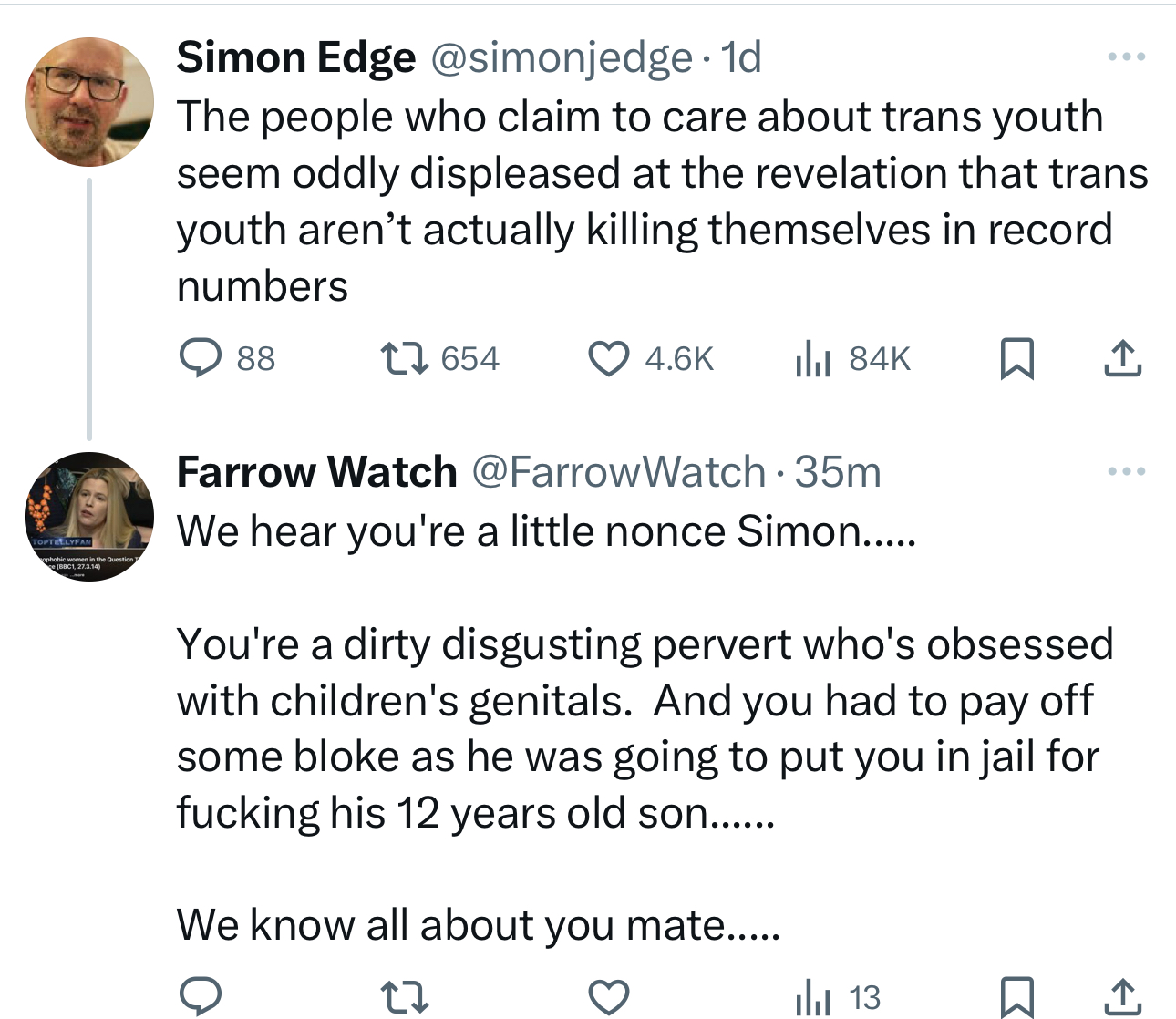This screenshot has width=1176, height=1019.
Task: Open more options for Farrow Watch's reply
Action: point(1126,472)
